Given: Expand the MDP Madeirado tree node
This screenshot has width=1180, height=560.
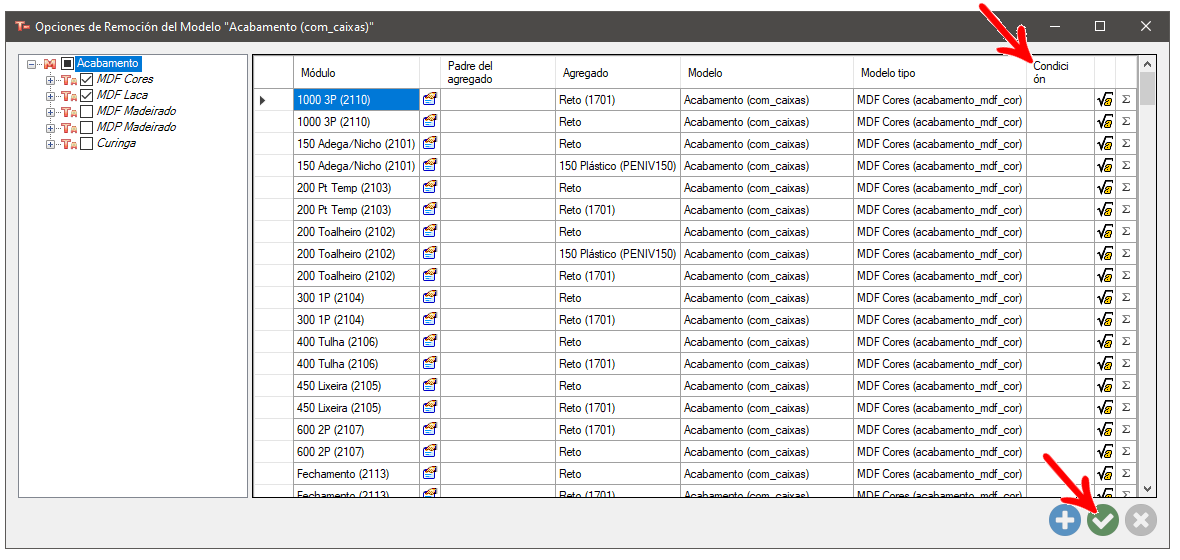Looking at the screenshot, I should point(50,128).
